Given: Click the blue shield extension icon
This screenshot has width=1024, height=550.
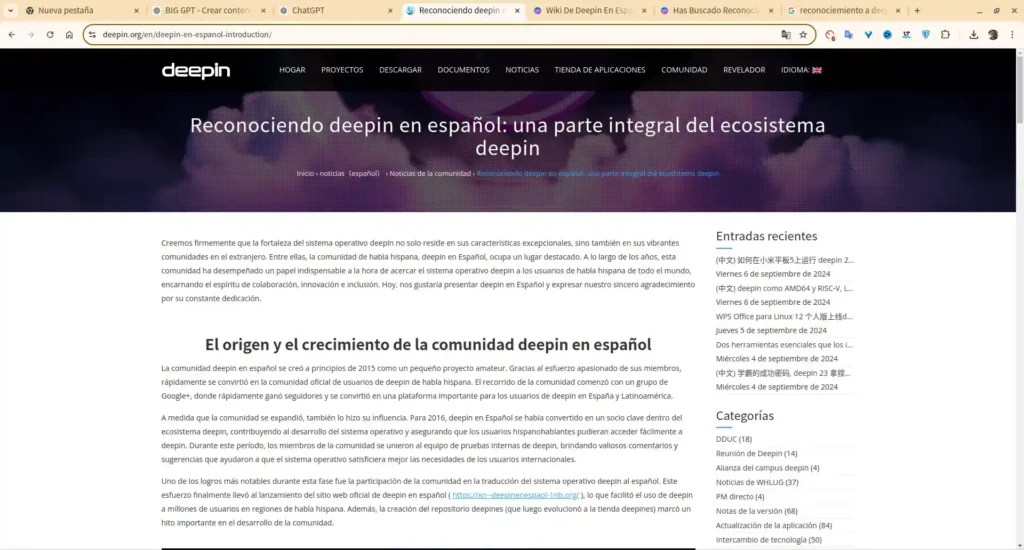Looking at the screenshot, I should 925,35.
